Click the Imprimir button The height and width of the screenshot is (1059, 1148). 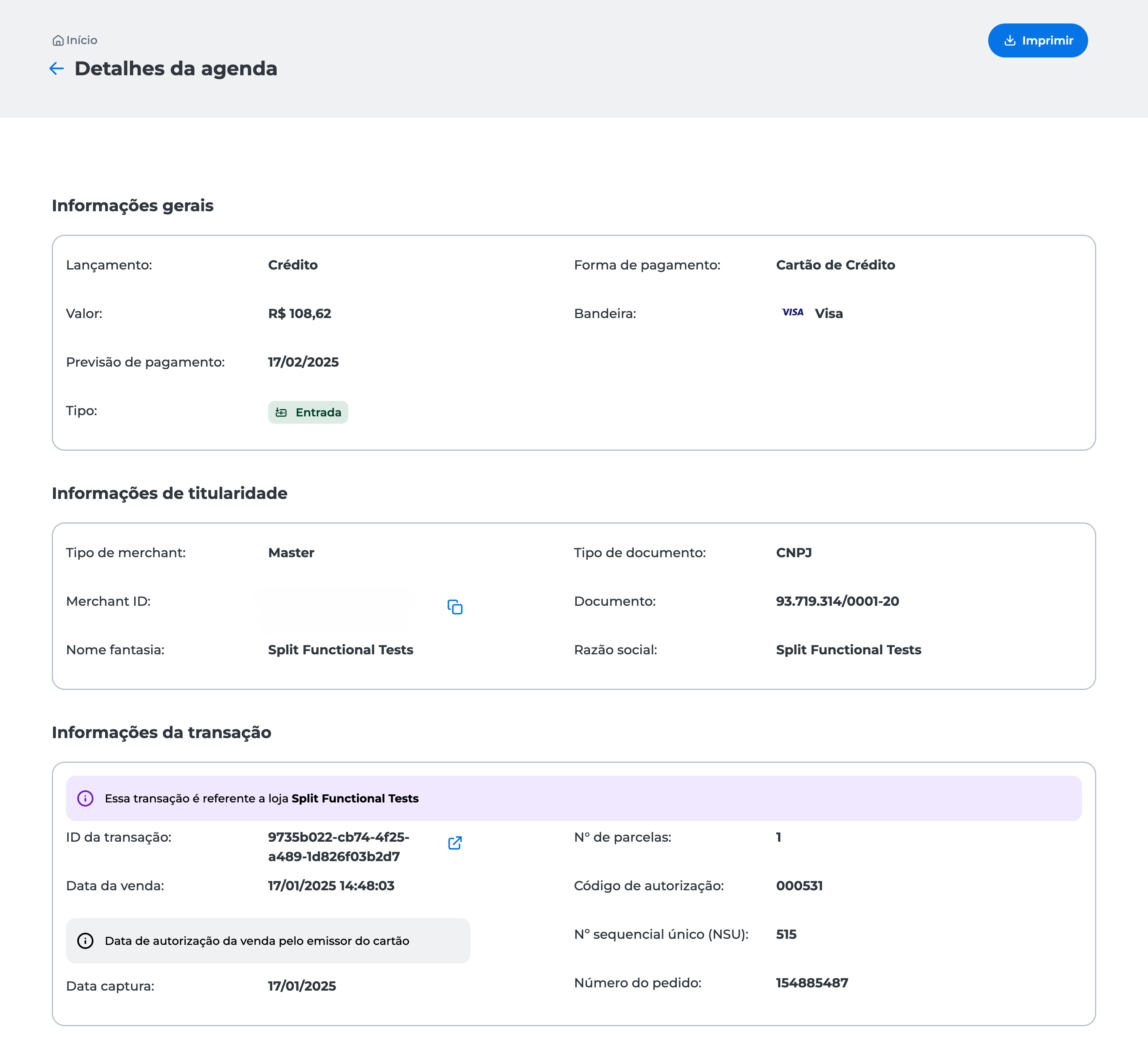coord(1038,41)
